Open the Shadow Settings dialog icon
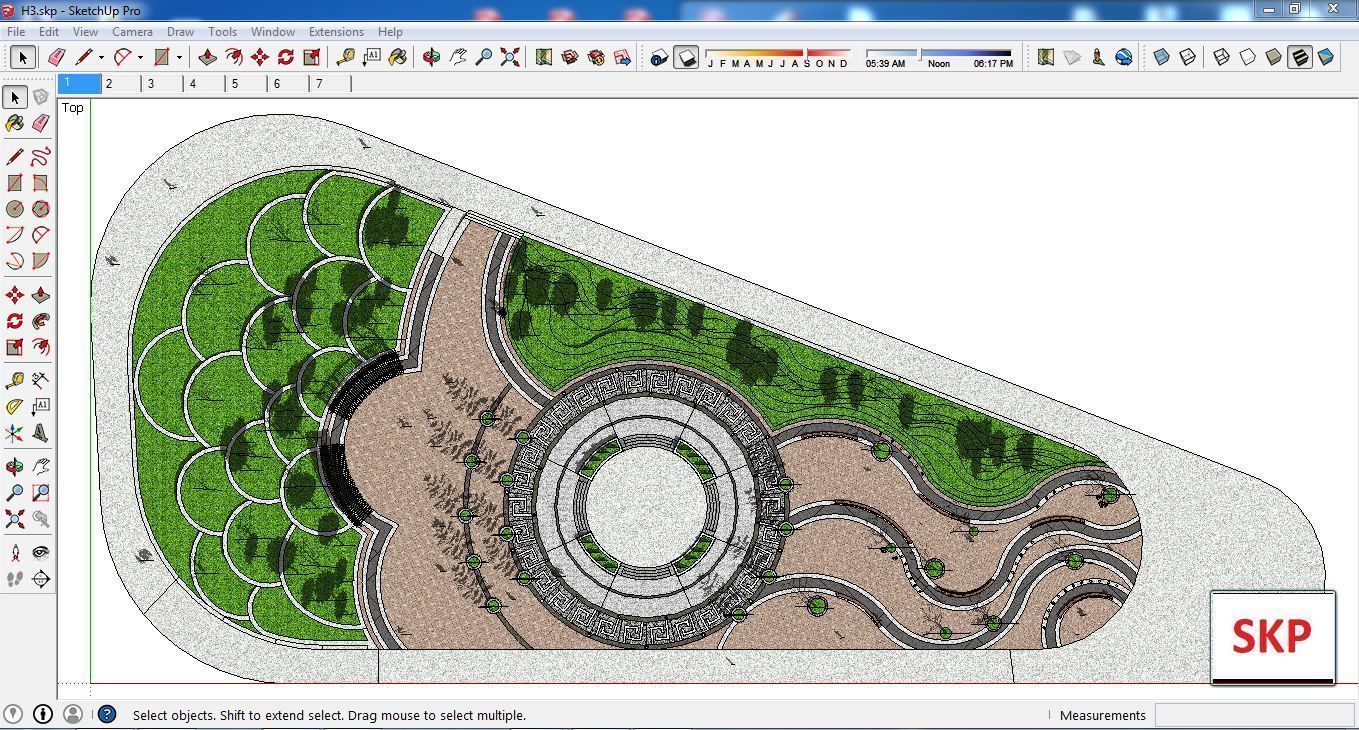Image resolution: width=1359 pixels, height=730 pixels. (x=659, y=57)
